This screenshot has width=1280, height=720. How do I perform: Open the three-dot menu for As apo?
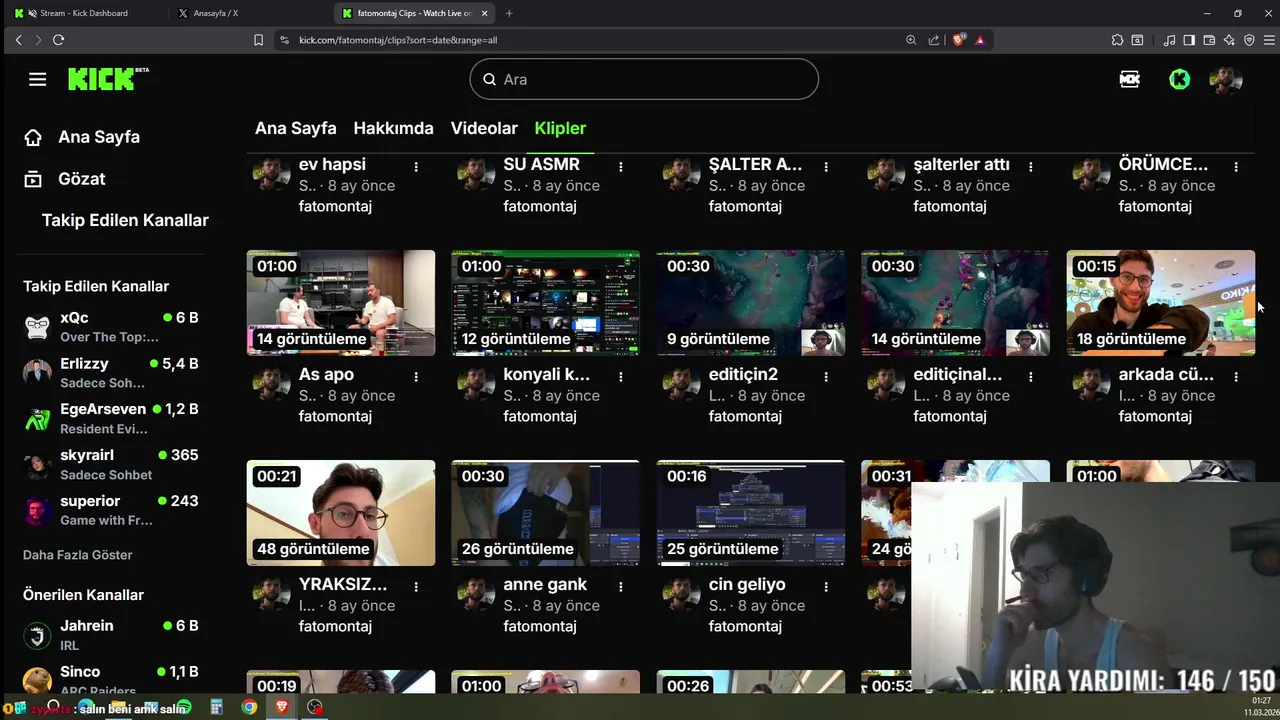click(x=416, y=377)
